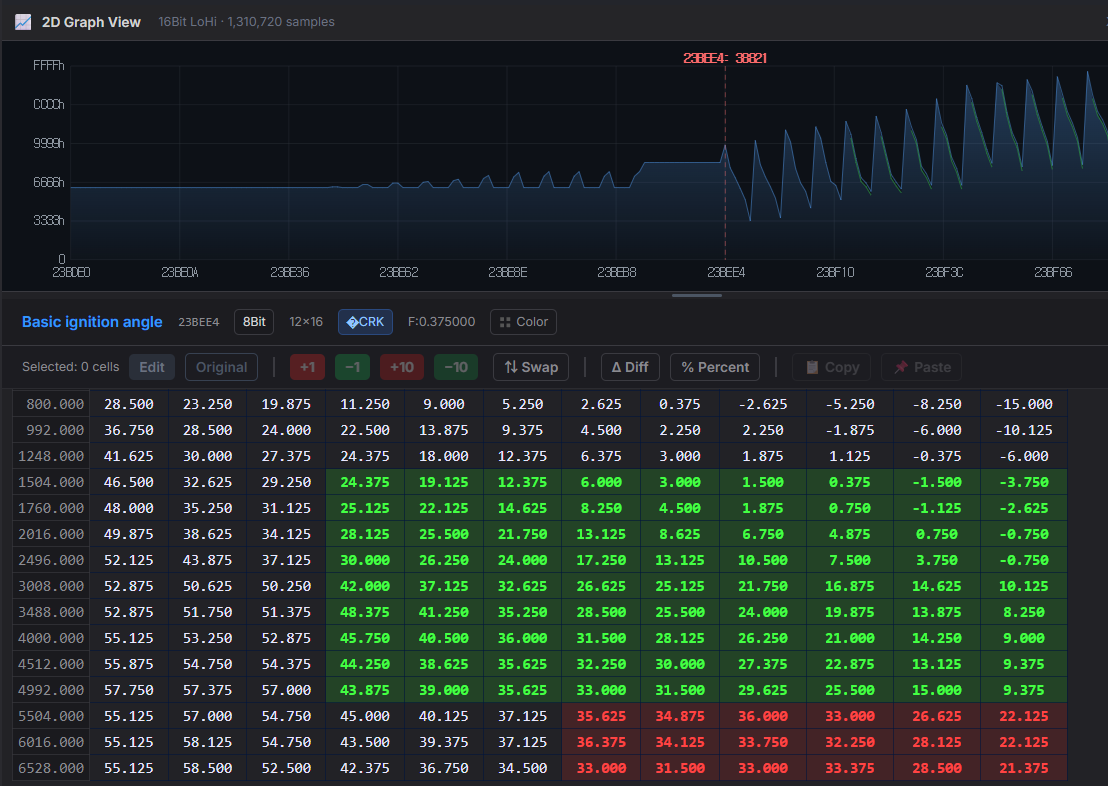Viewport: 1108px width, 786px height.
Task: Switch the 8Bit data format button
Action: (x=254, y=322)
